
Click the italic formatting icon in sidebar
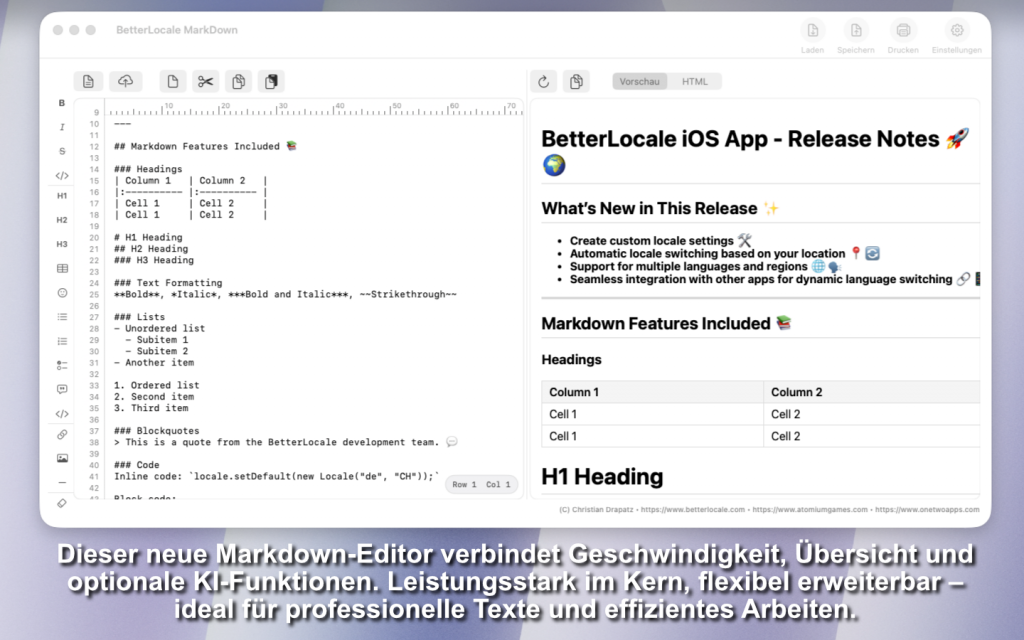click(x=62, y=127)
